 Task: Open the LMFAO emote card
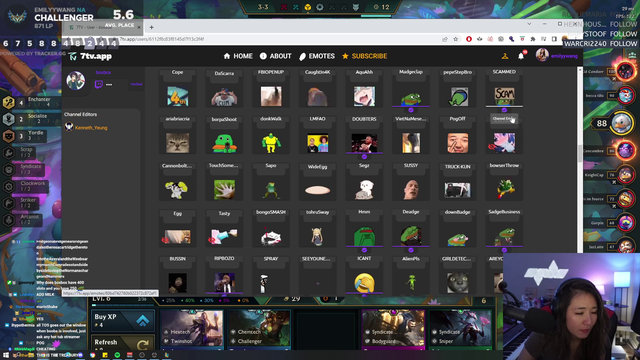318,136
